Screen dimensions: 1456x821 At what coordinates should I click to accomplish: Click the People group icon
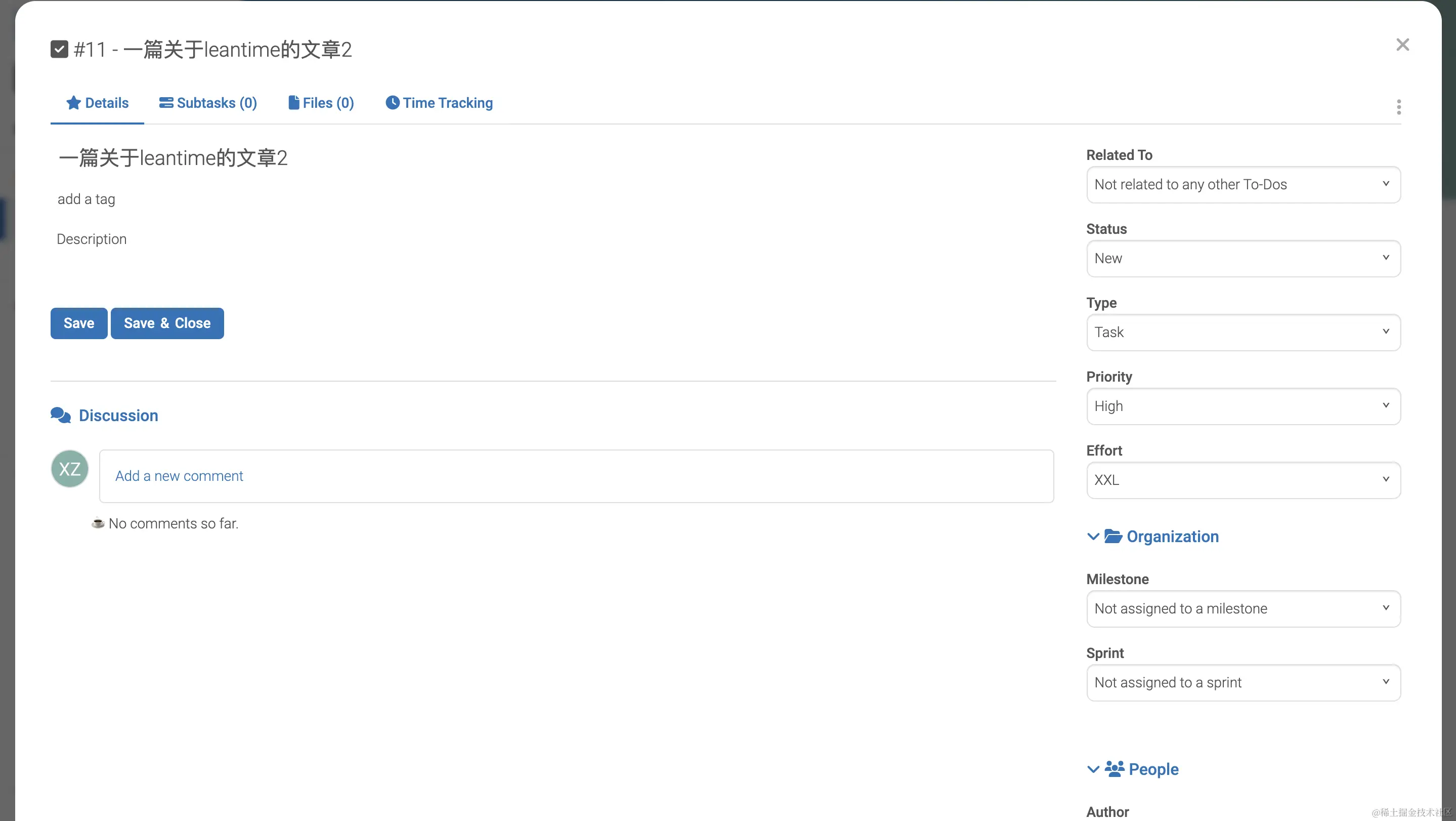tap(1115, 769)
